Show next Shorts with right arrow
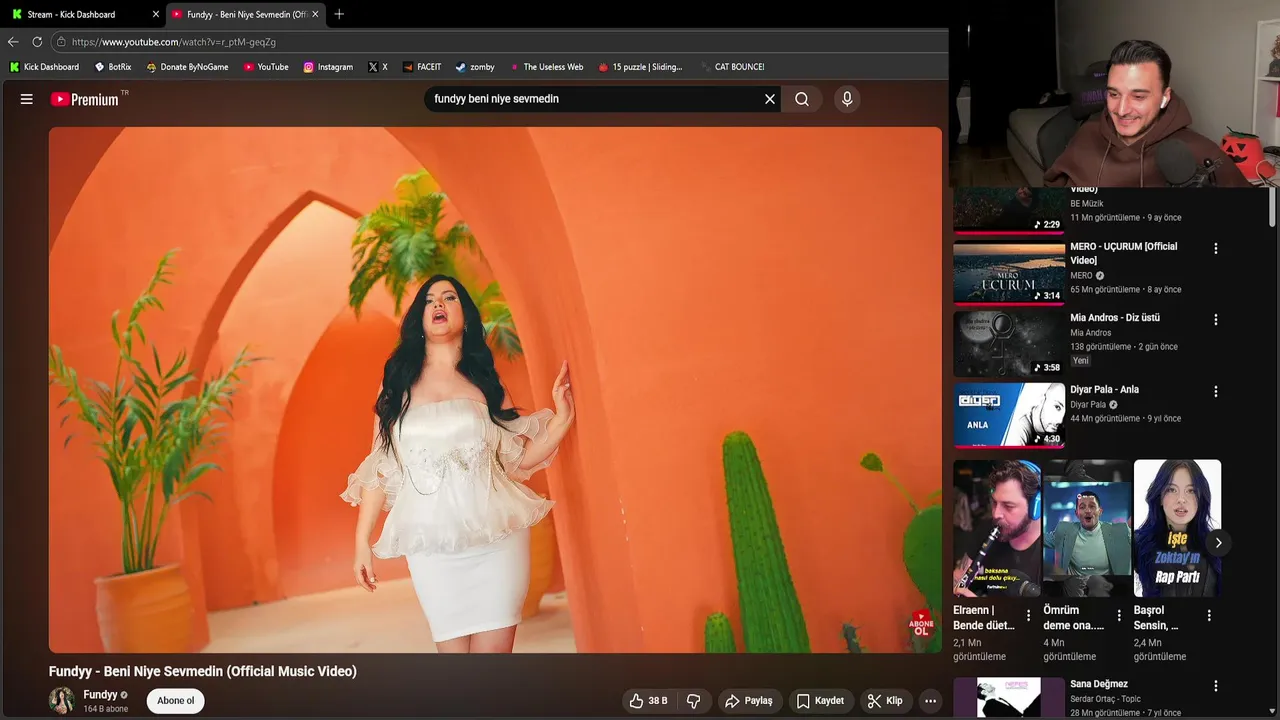 point(1218,543)
